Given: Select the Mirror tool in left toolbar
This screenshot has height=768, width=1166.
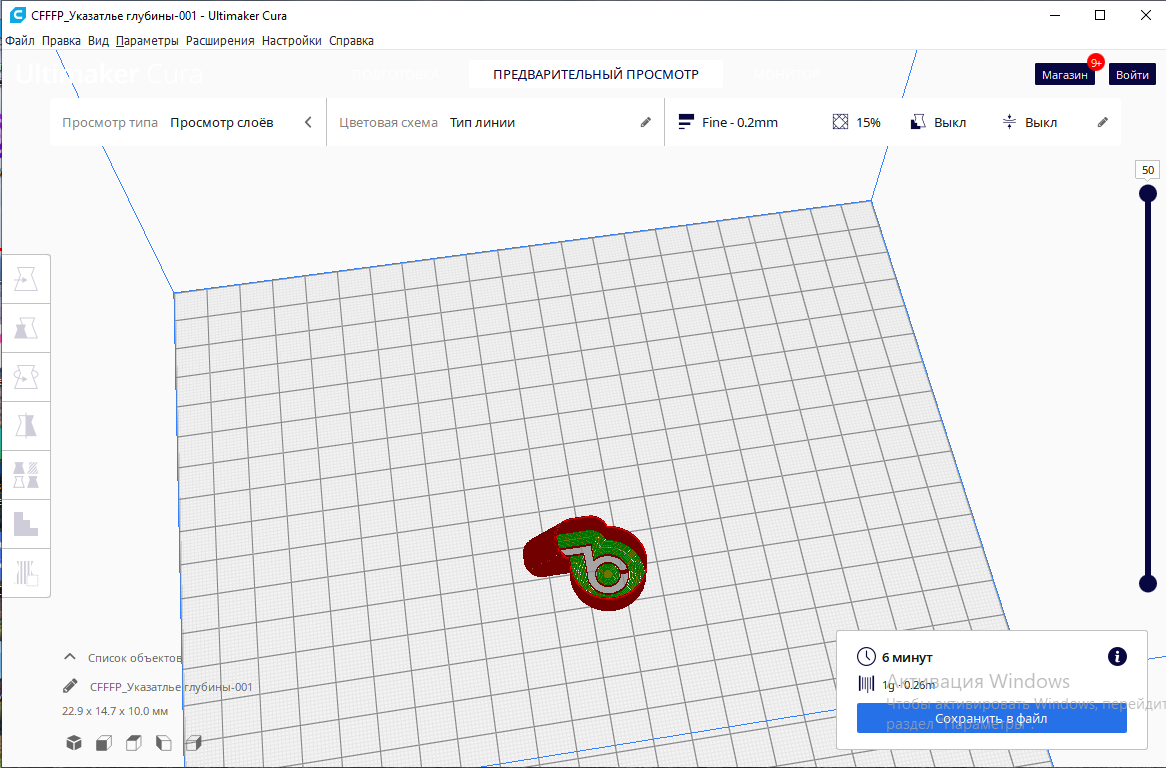Looking at the screenshot, I should click(x=26, y=426).
